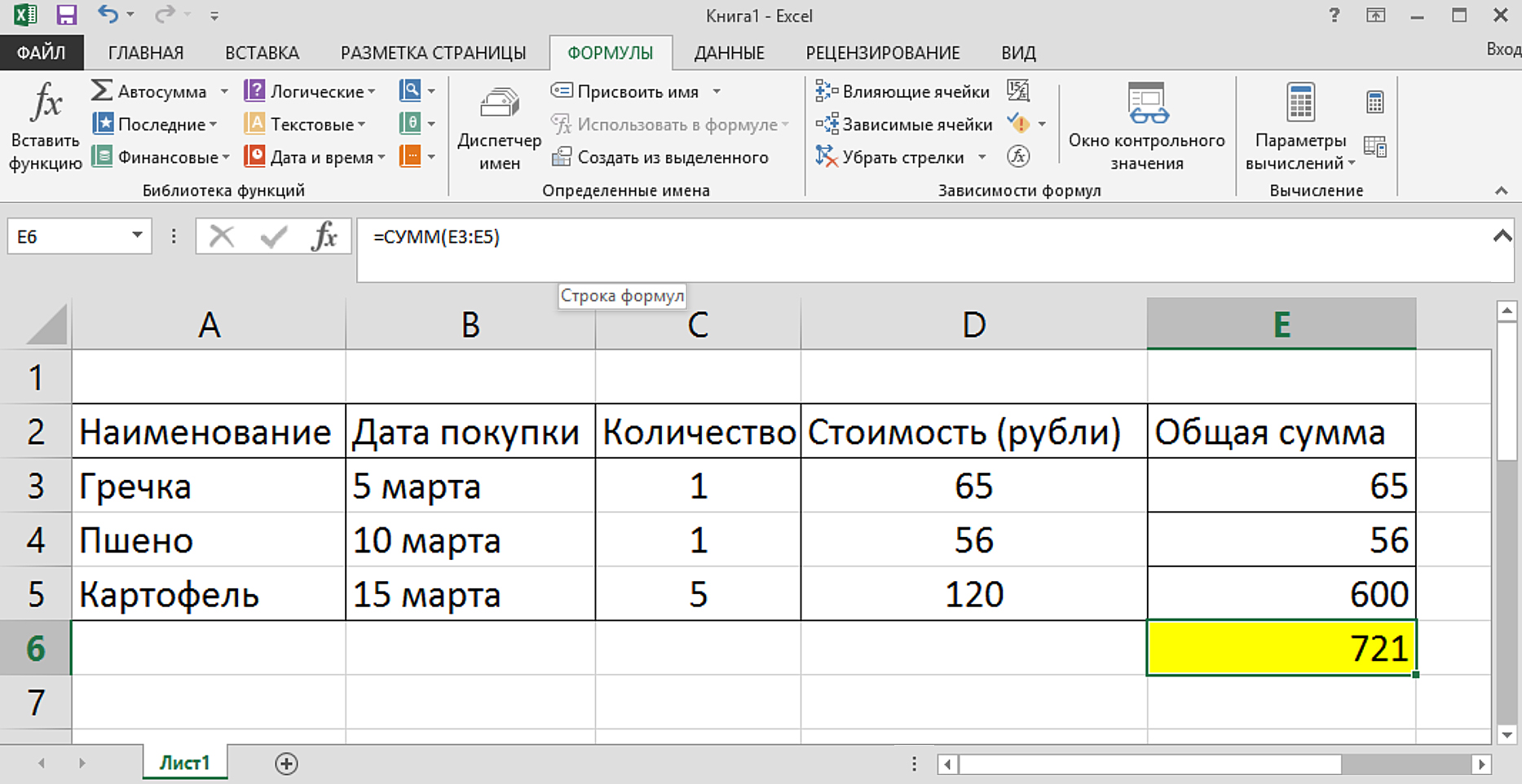Viewport: 1522px width, 784px height.
Task: Expand the formula bar chevron
Action: pos(1502,236)
